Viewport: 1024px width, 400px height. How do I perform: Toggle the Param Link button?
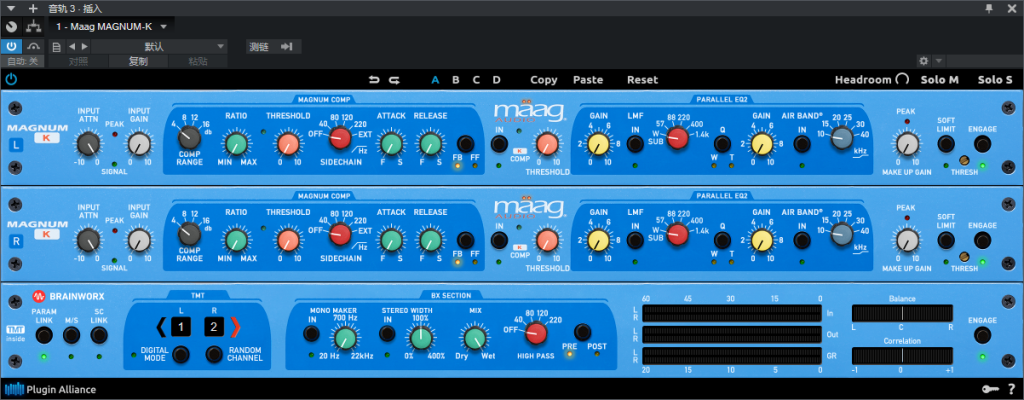click(44, 335)
